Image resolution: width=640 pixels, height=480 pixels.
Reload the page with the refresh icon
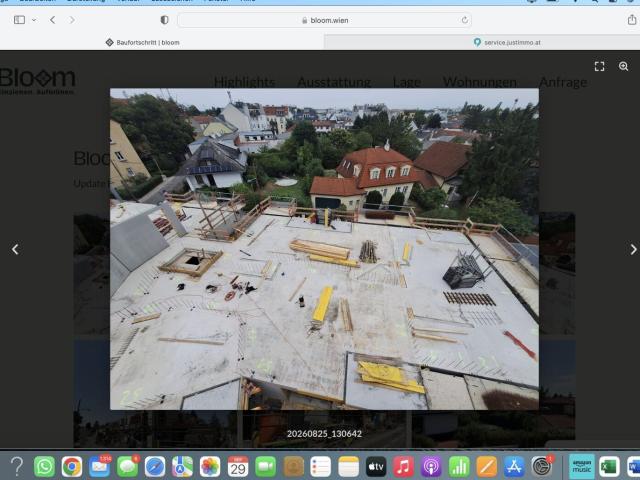(464, 20)
